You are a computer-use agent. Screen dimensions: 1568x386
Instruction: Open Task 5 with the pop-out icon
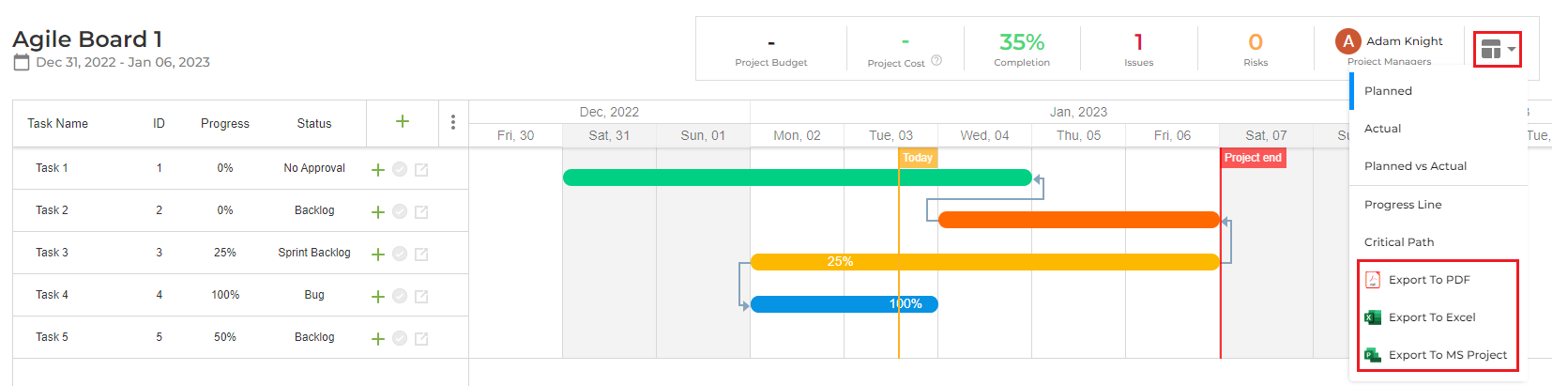click(421, 339)
